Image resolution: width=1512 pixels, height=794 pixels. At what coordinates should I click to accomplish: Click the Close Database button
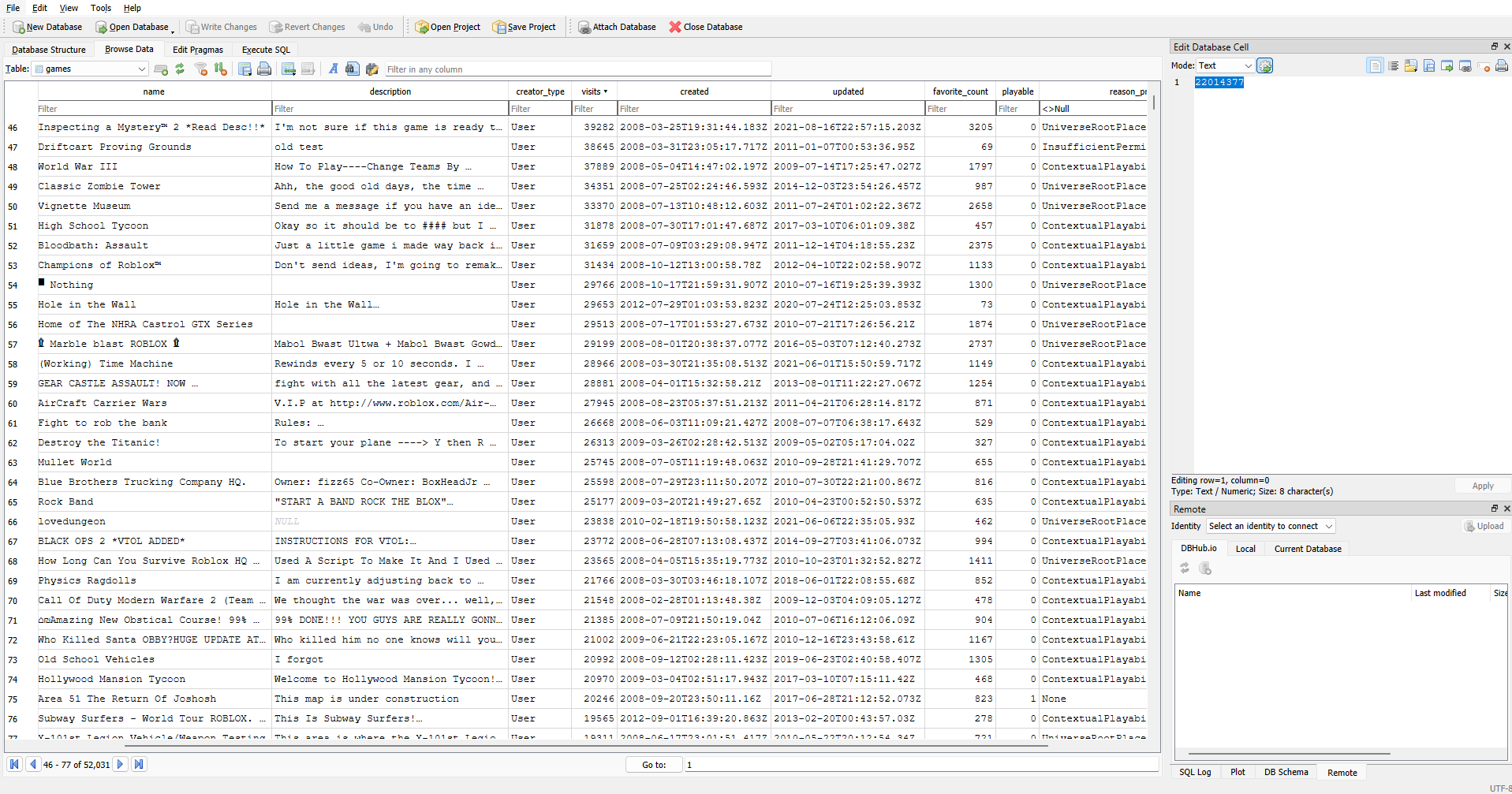coord(706,27)
